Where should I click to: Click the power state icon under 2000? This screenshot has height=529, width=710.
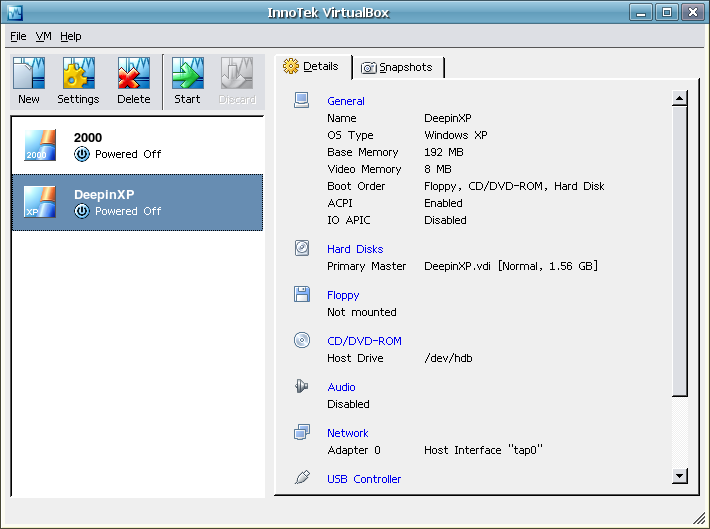click(x=82, y=154)
